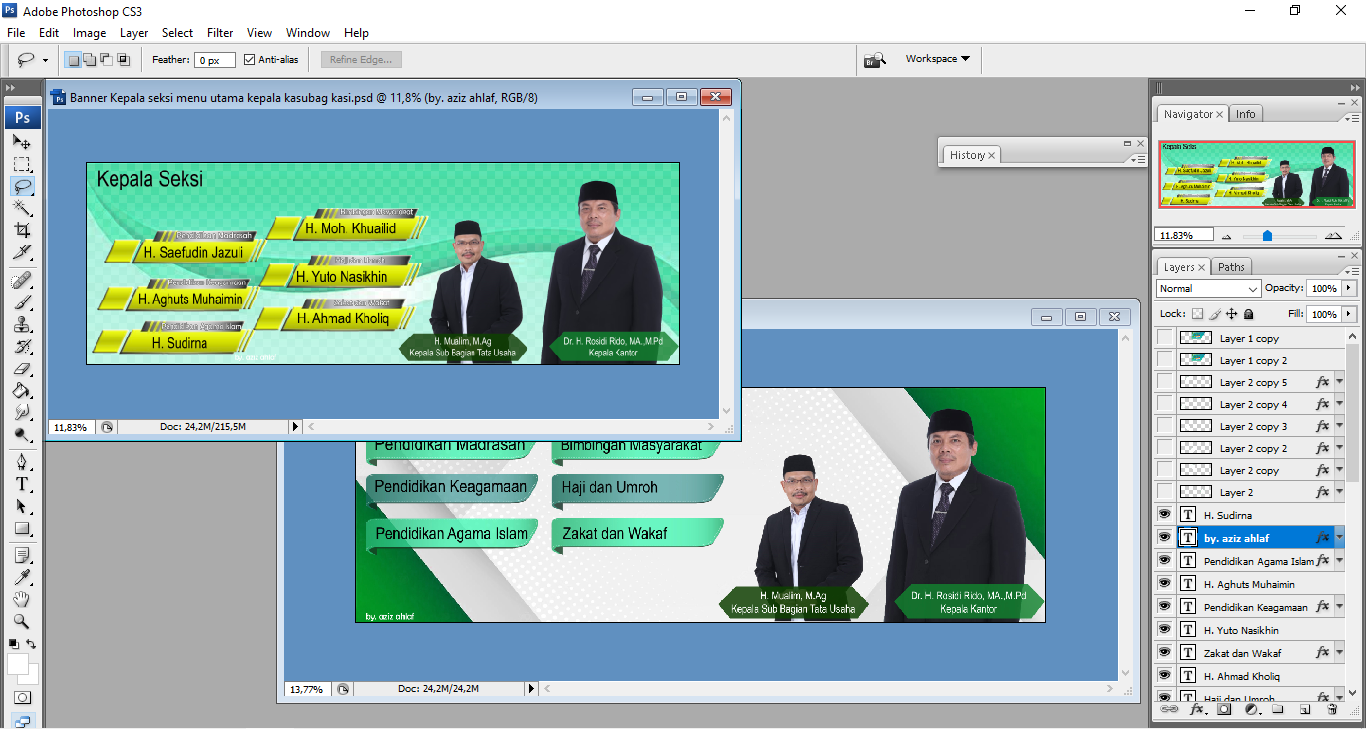Toggle Lock transparent pixels icon
This screenshot has width=1366, height=729.
pyautogui.click(x=1197, y=314)
